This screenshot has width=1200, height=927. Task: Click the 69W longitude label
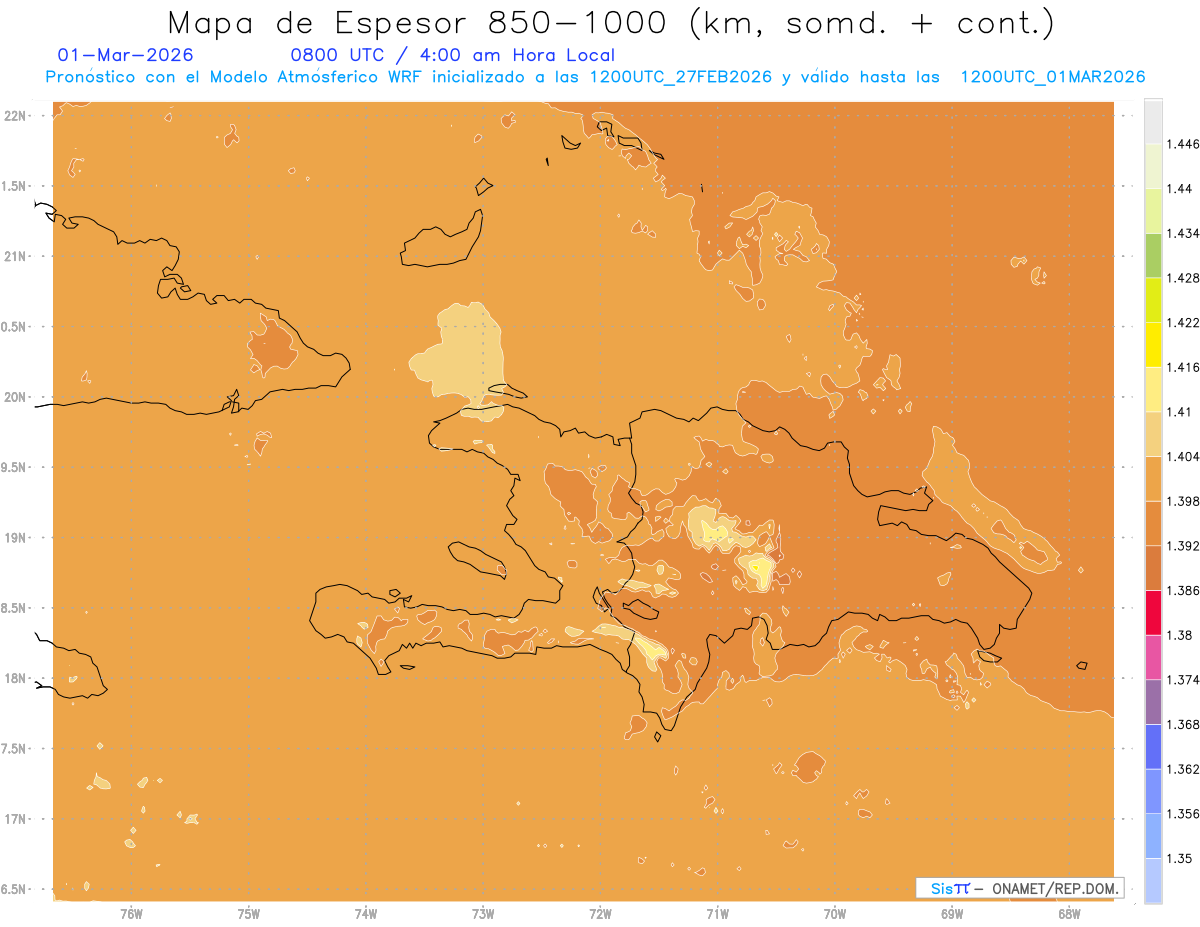(952, 914)
